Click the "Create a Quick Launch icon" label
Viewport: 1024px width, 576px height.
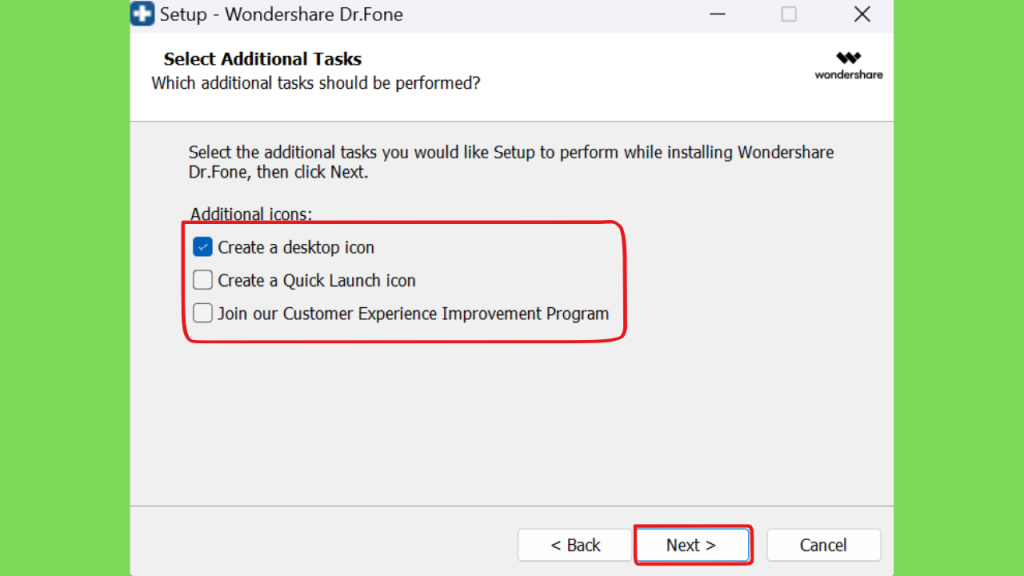pyautogui.click(x=317, y=280)
